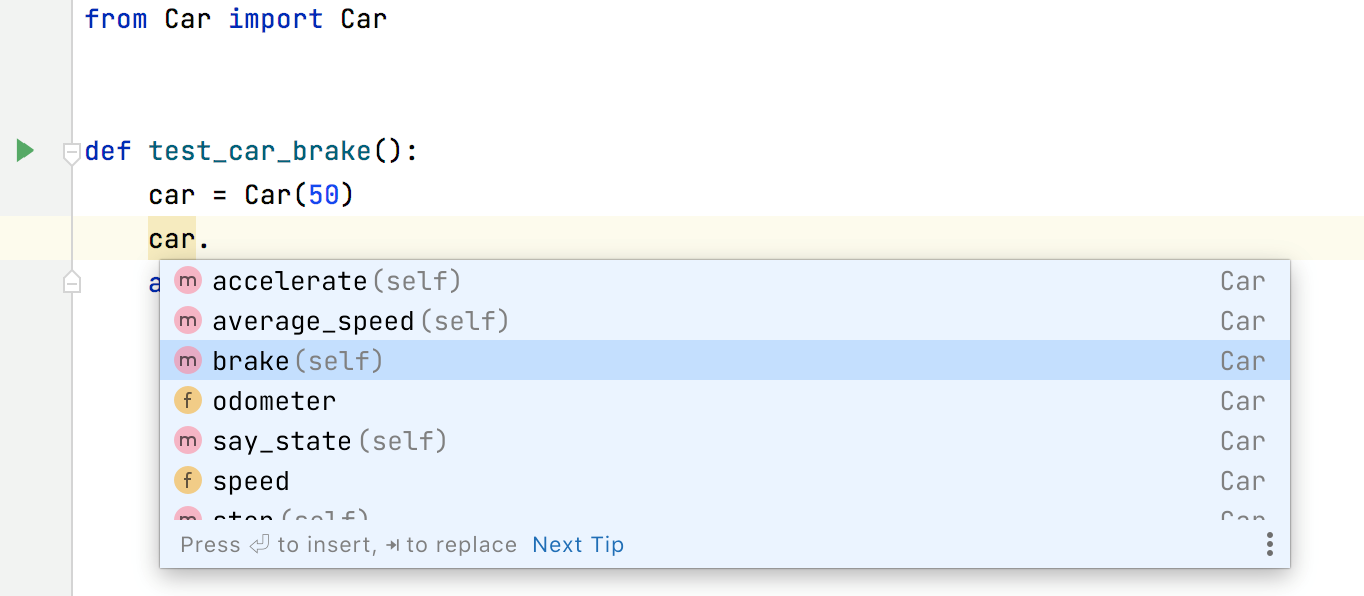Image resolution: width=1364 pixels, height=596 pixels.
Task: Collapse the test_car_brake function via gutter marker
Action: tap(71, 152)
